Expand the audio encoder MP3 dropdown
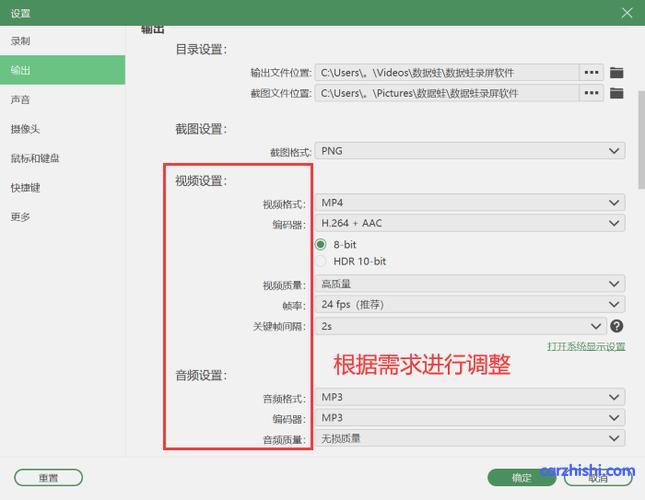 (x=470, y=418)
